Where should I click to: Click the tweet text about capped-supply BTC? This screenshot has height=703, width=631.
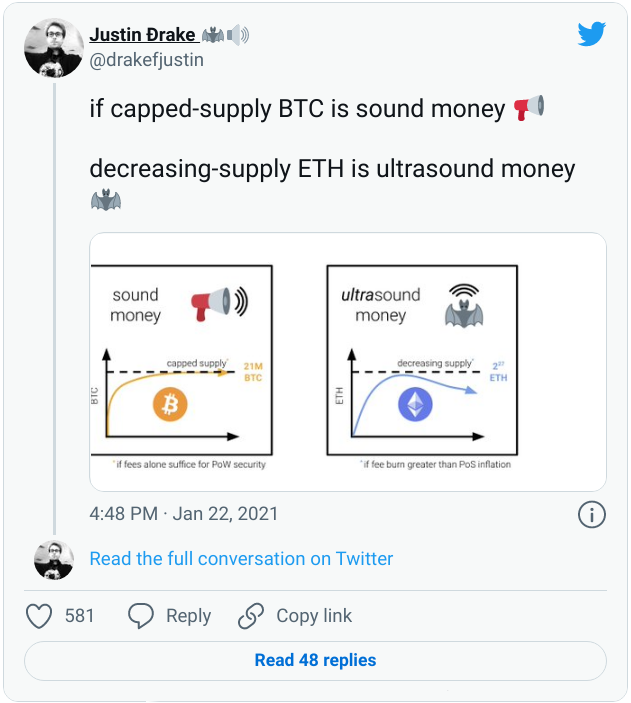pos(297,109)
